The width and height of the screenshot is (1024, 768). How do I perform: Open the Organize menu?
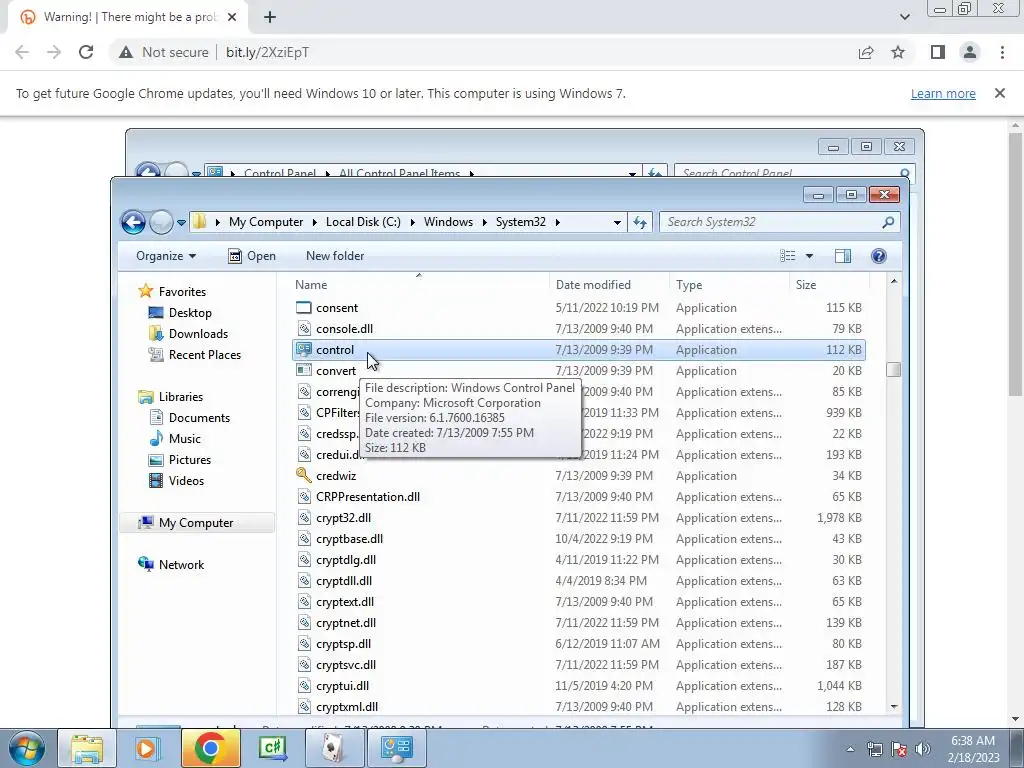pyautogui.click(x=166, y=256)
